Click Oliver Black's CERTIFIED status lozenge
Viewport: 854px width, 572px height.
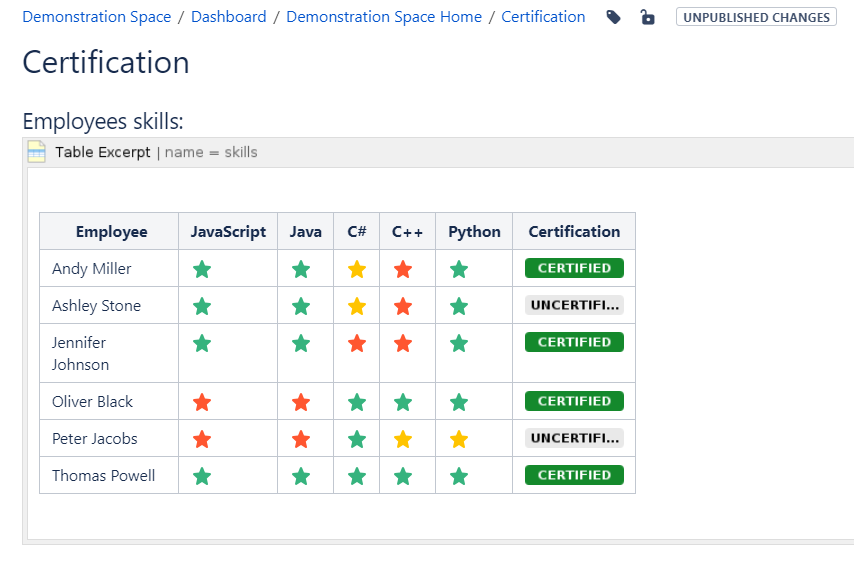(574, 401)
